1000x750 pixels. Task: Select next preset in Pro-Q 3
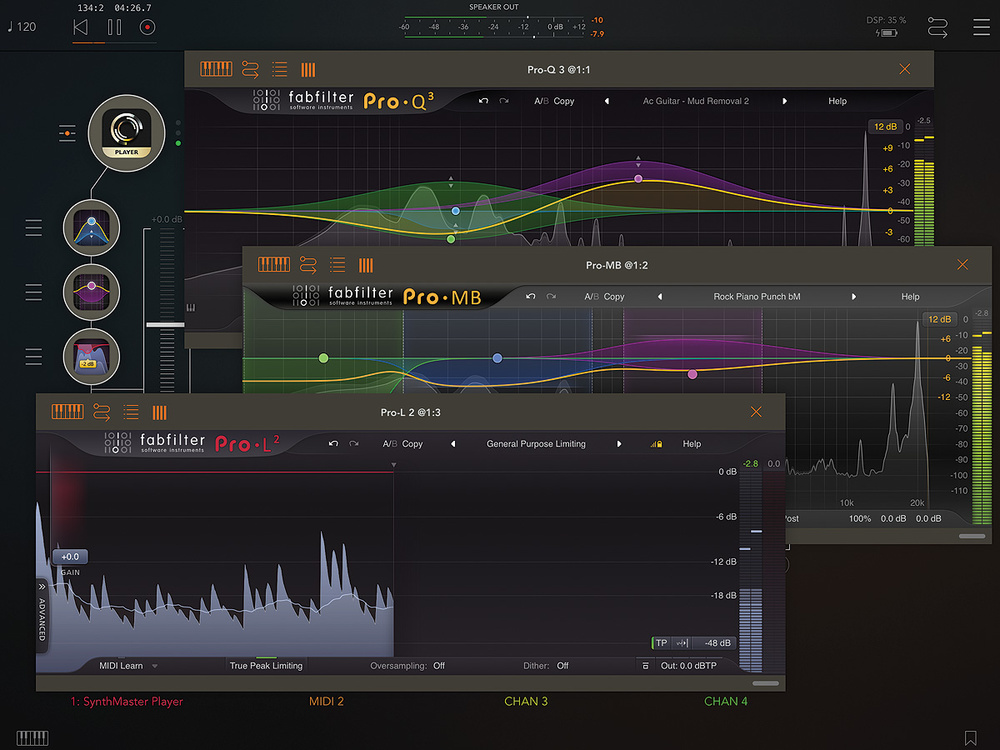(x=784, y=101)
